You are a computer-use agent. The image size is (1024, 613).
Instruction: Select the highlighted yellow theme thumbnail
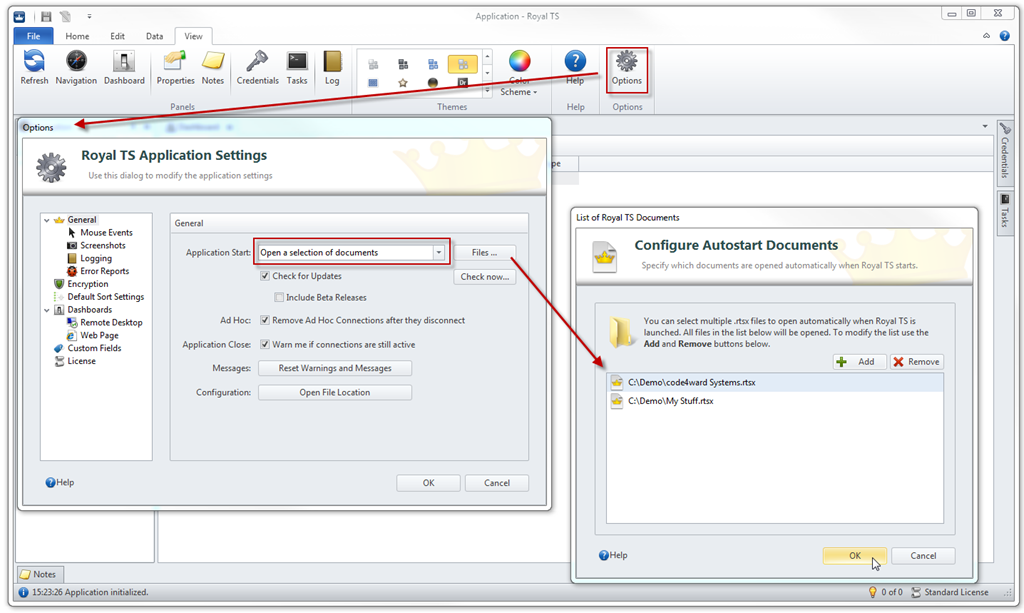click(x=462, y=64)
